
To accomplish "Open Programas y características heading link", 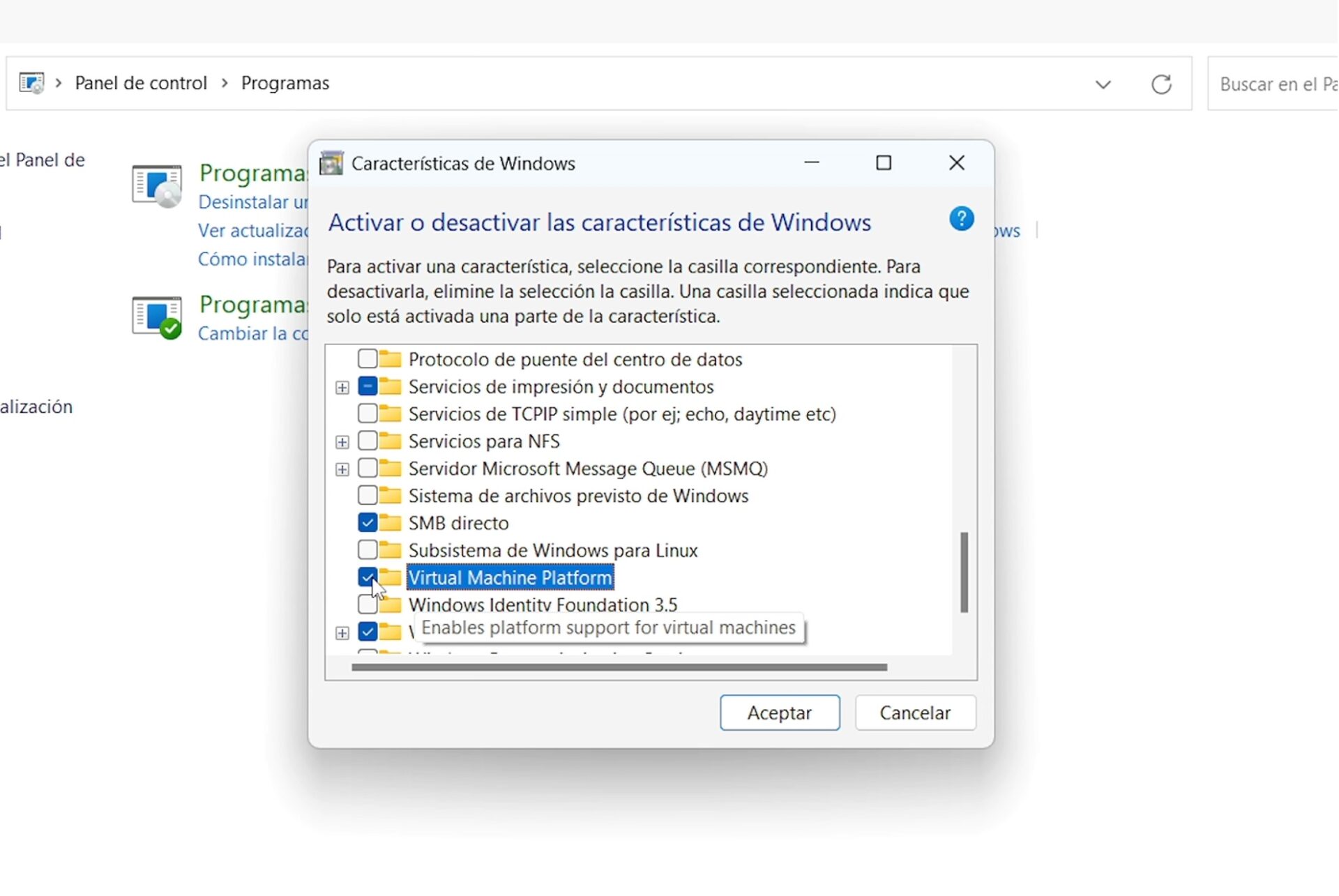I will tap(253, 173).
